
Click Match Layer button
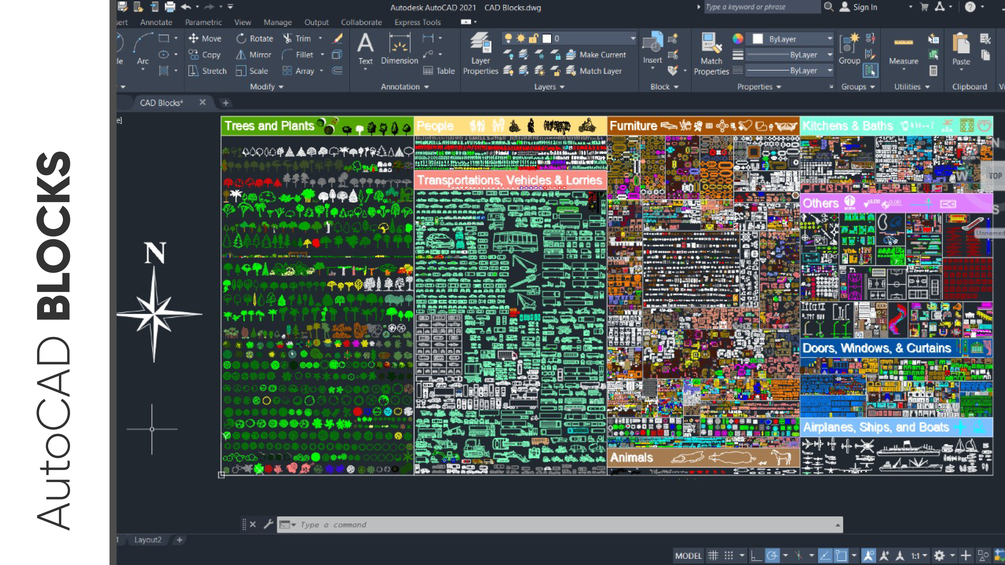(594, 71)
